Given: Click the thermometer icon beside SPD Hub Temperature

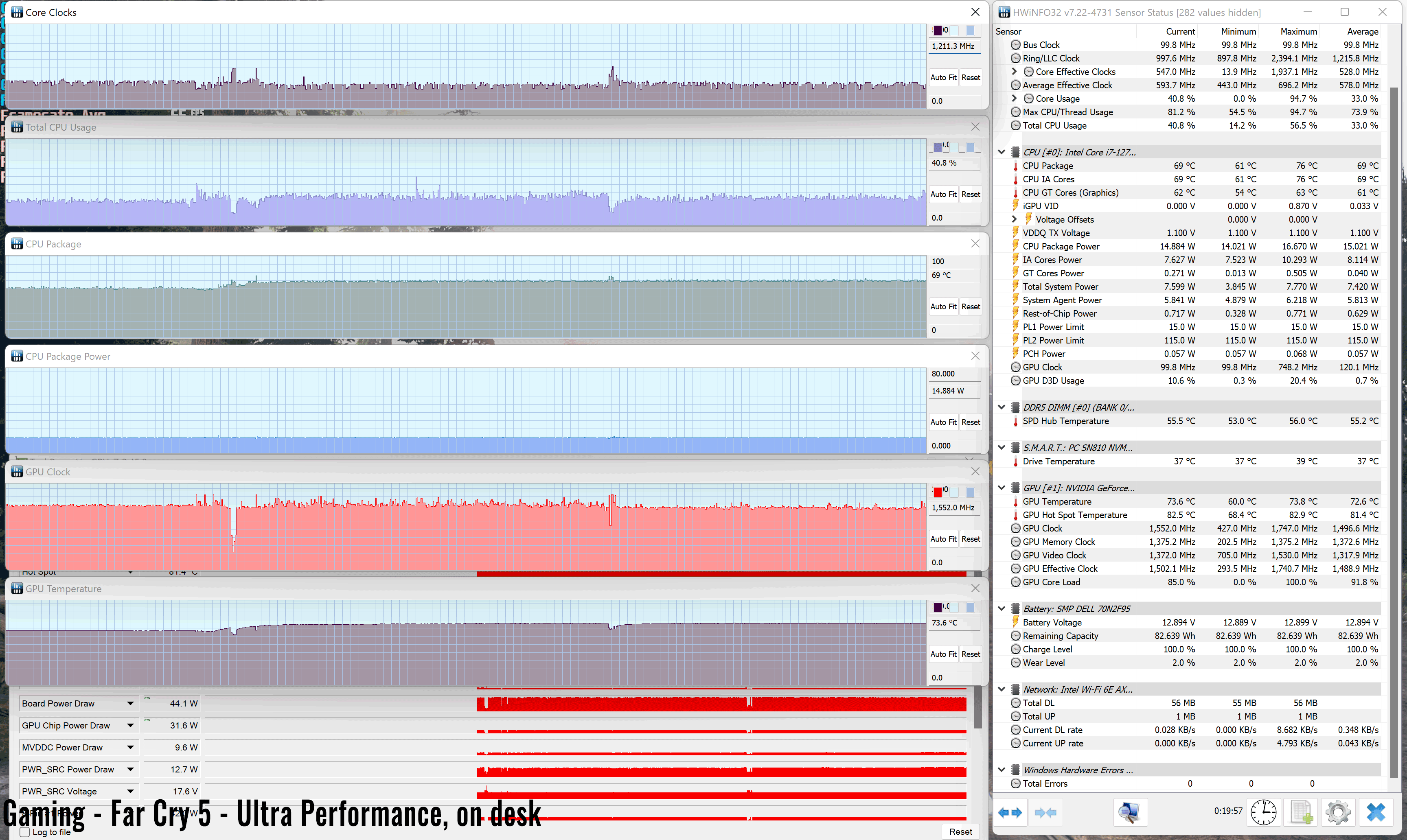Looking at the screenshot, I should pos(1016,421).
